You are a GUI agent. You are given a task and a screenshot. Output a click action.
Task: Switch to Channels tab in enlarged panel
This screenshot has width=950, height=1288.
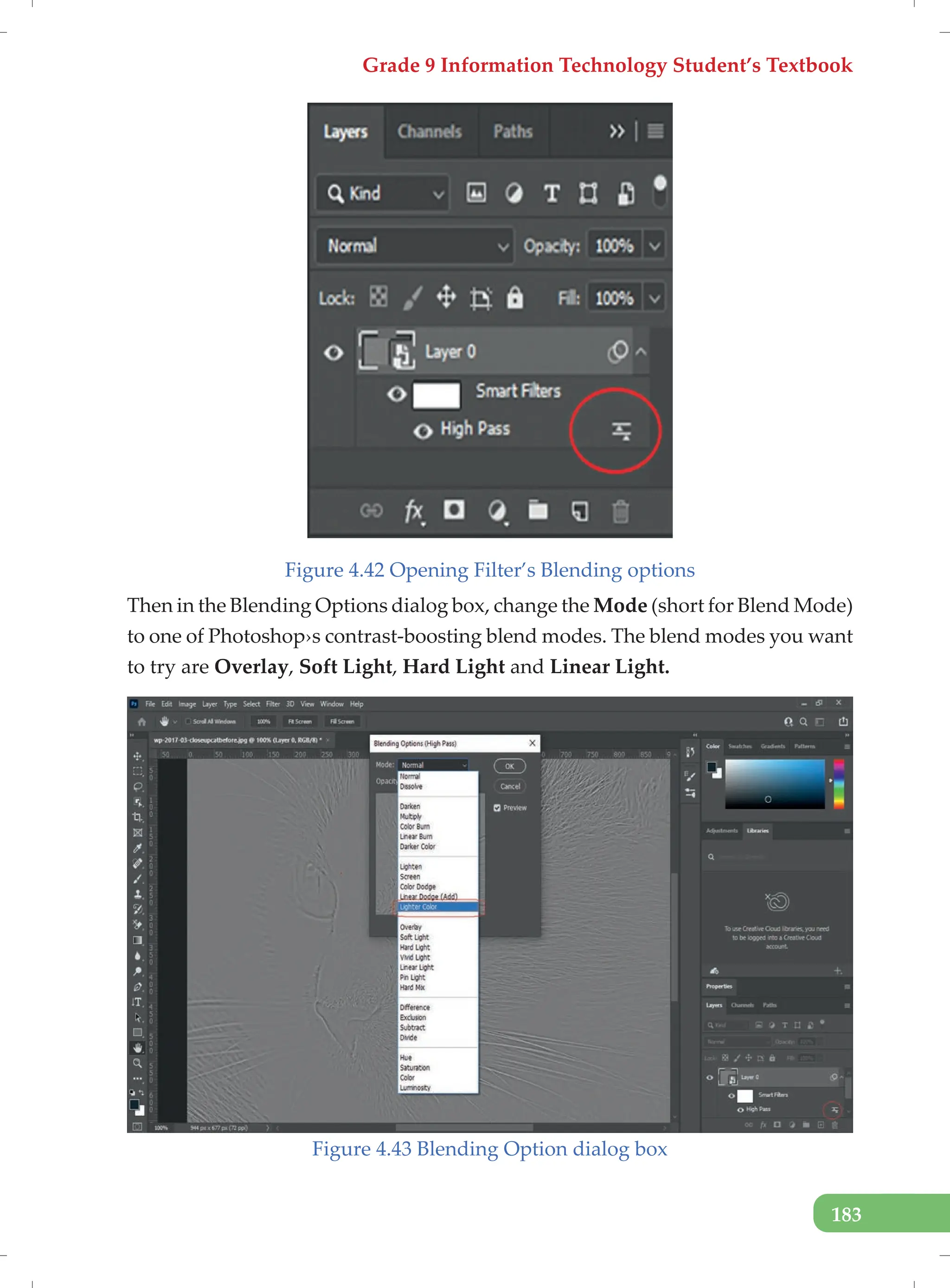[430, 132]
